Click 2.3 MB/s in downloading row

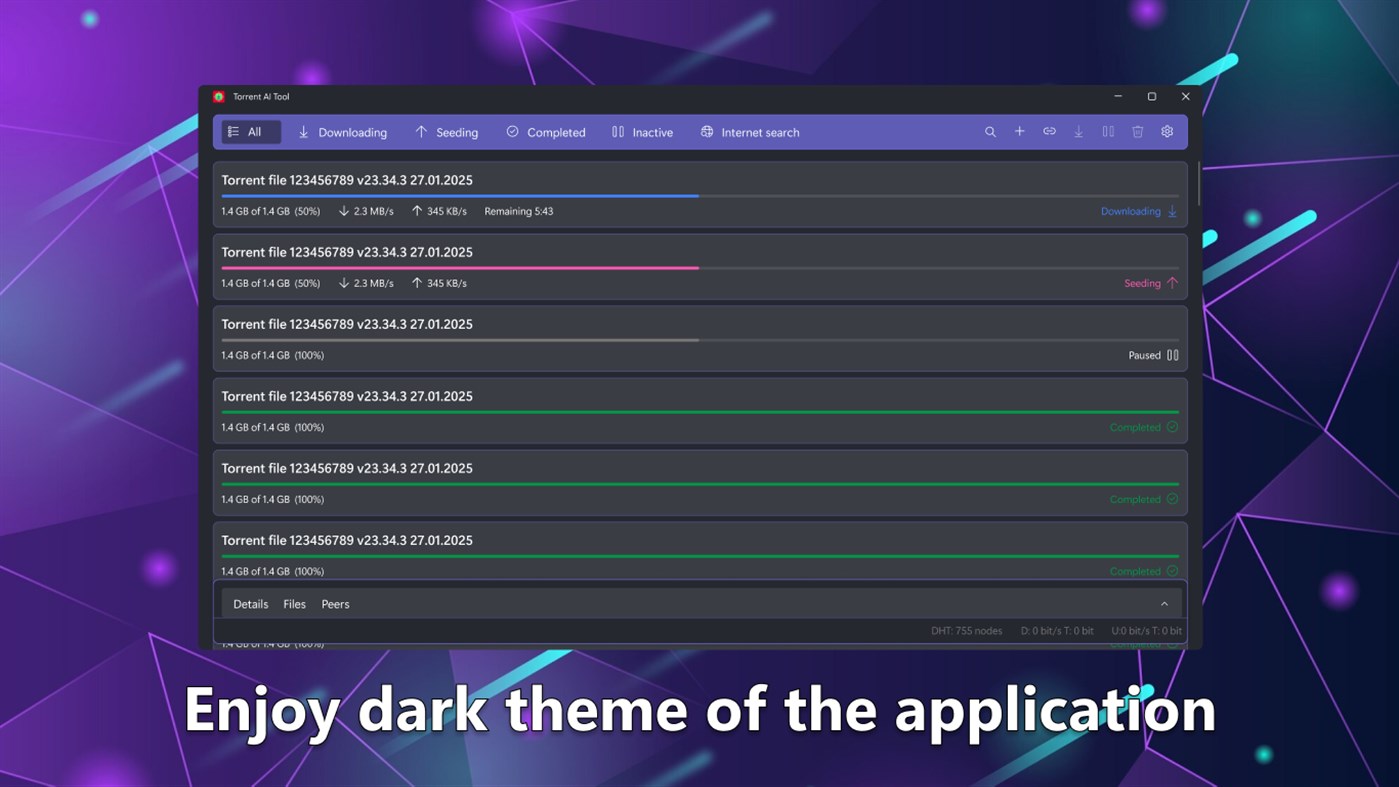pyautogui.click(x=373, y=212)
